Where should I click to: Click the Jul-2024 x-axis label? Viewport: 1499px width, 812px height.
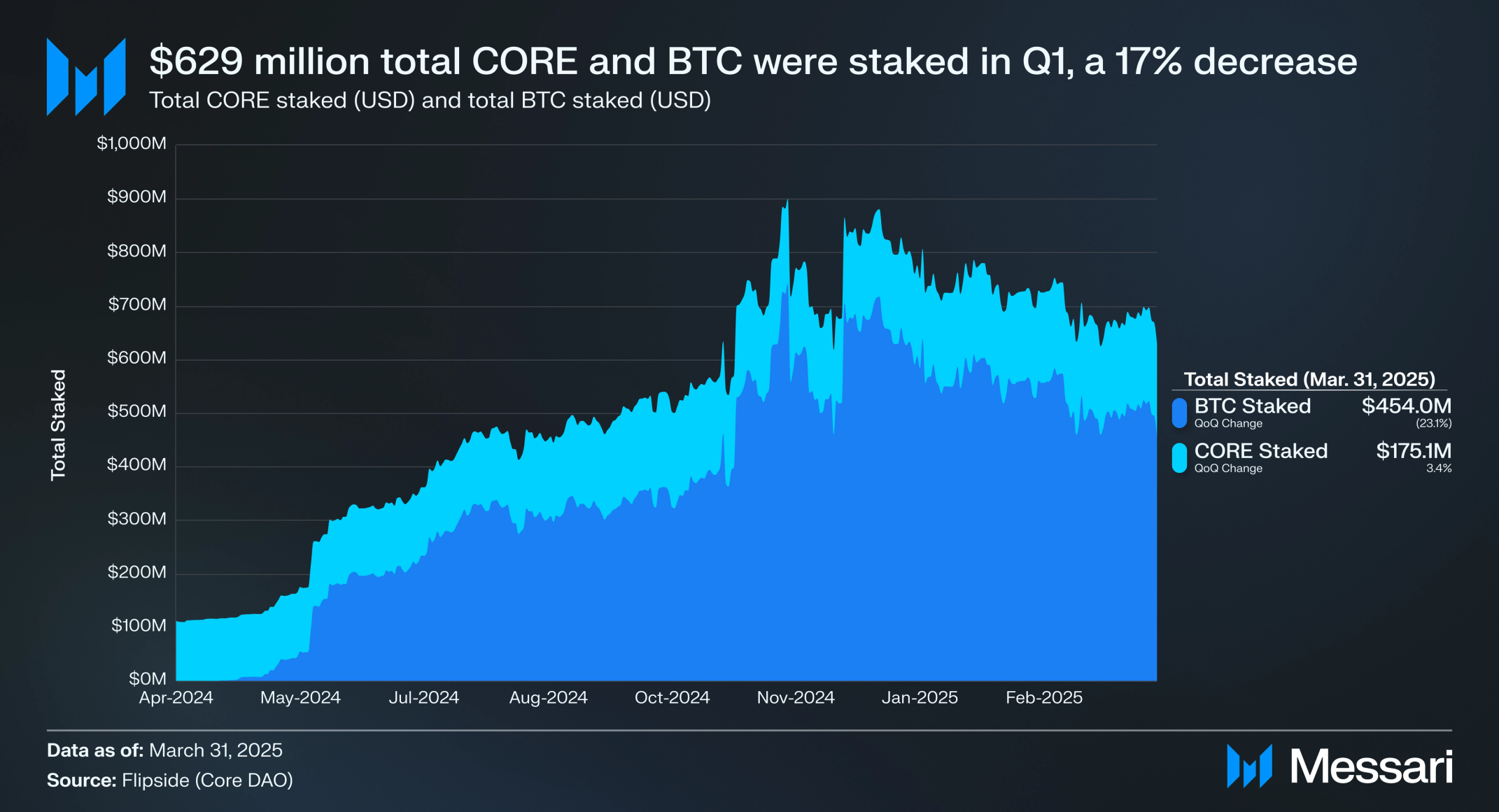[424, 697]
